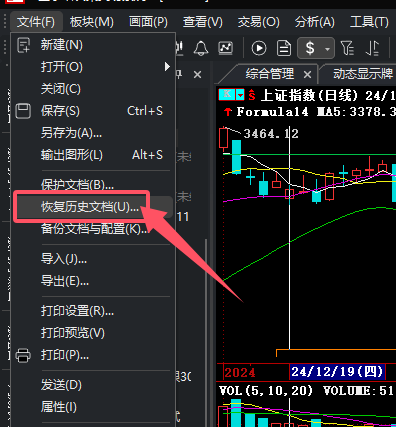396x427 pixels.
Task: Click the red 2024 year label
Action: coord(240,372)
